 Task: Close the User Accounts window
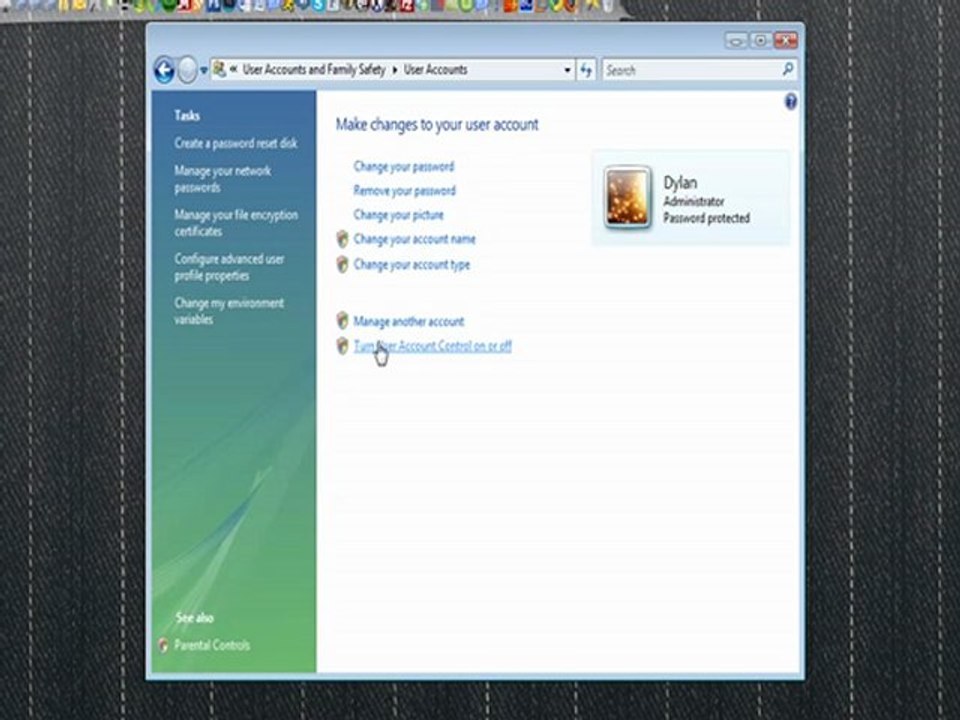[x=786, y=41]
